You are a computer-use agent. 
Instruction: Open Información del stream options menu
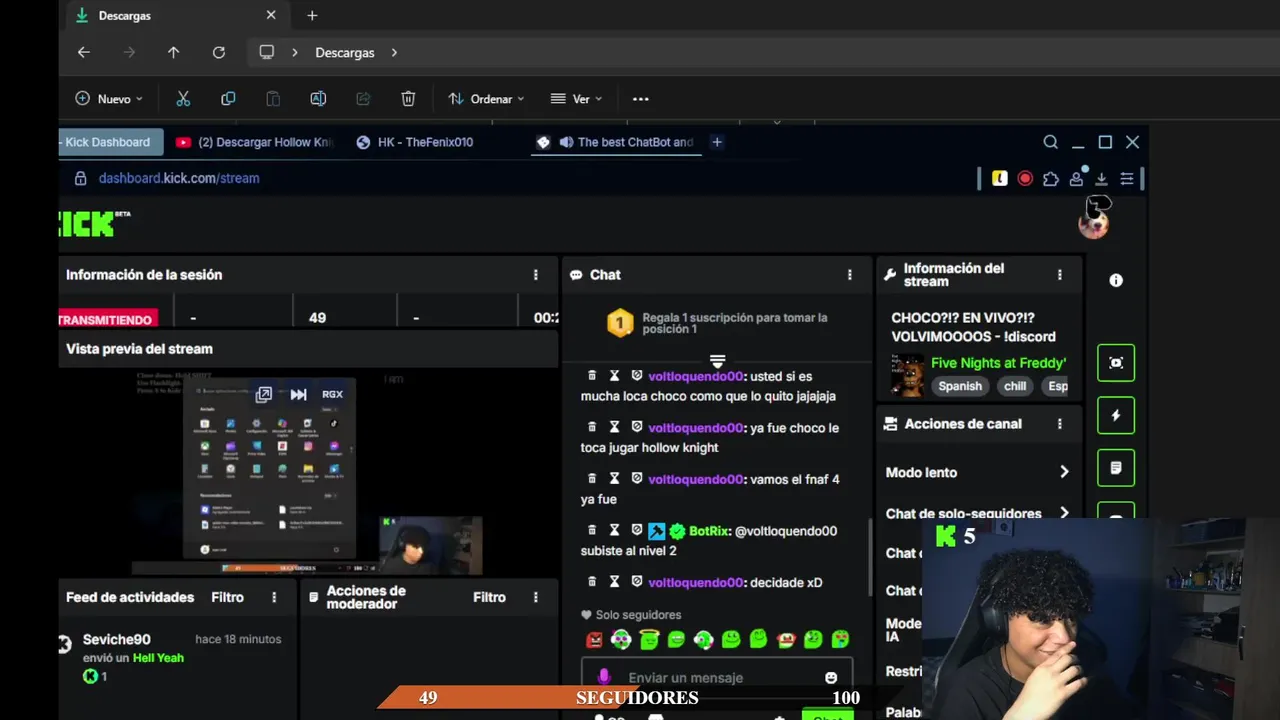[x=1060, y=275]
